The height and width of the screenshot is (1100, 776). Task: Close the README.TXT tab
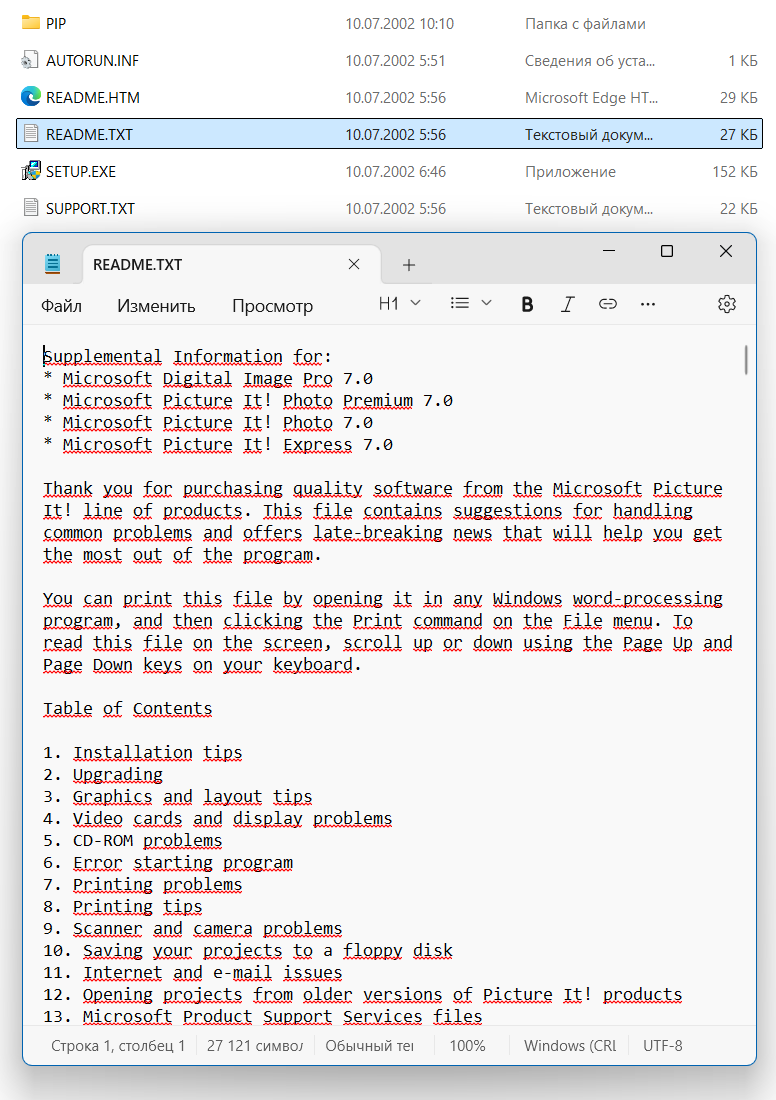354,264
